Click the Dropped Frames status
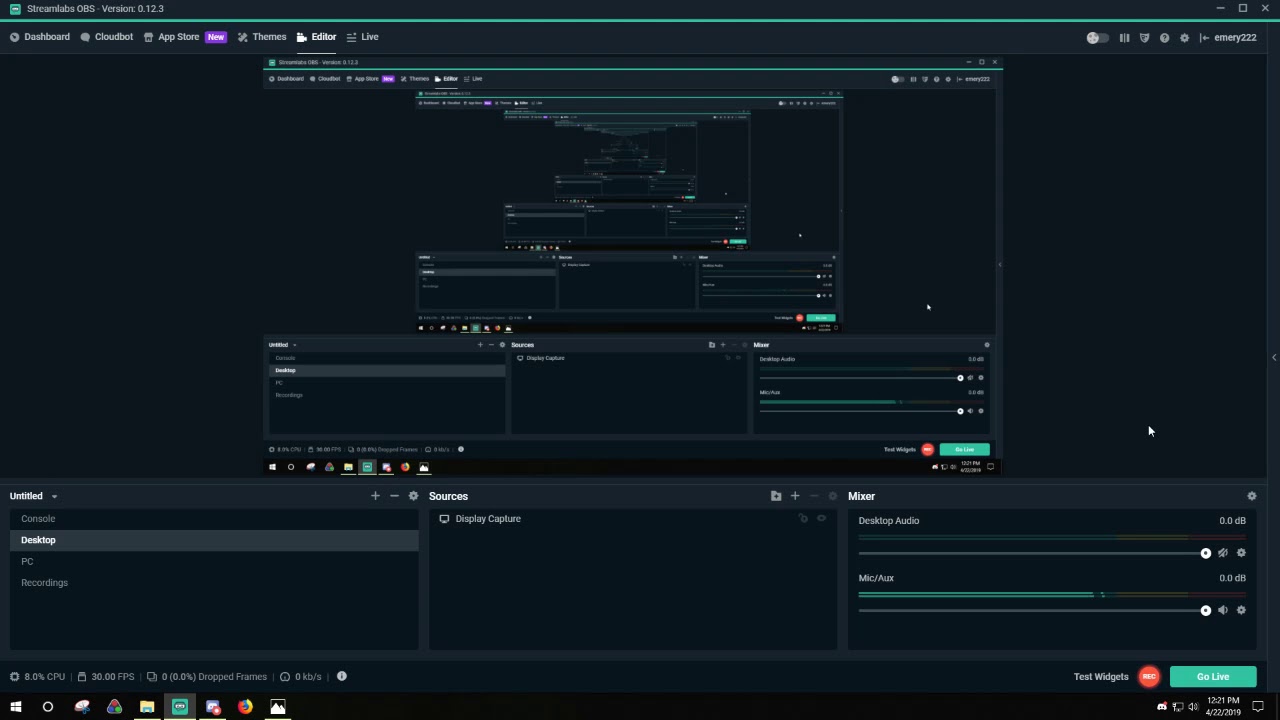 206,677
